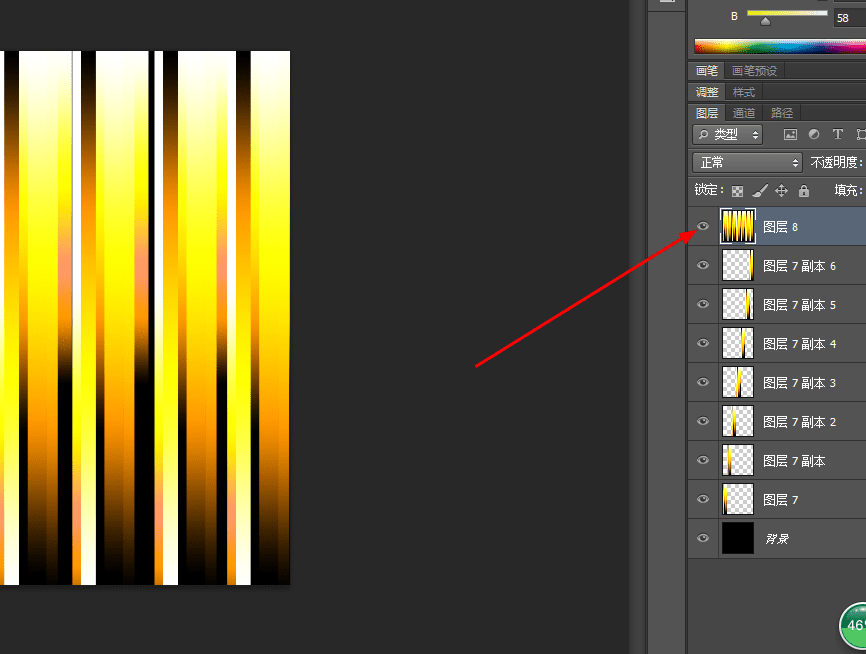Toggle visibility of 图层 7 副本 6
Image resolution: width=866 pixels, height=654 pixels.
(703, 265)
